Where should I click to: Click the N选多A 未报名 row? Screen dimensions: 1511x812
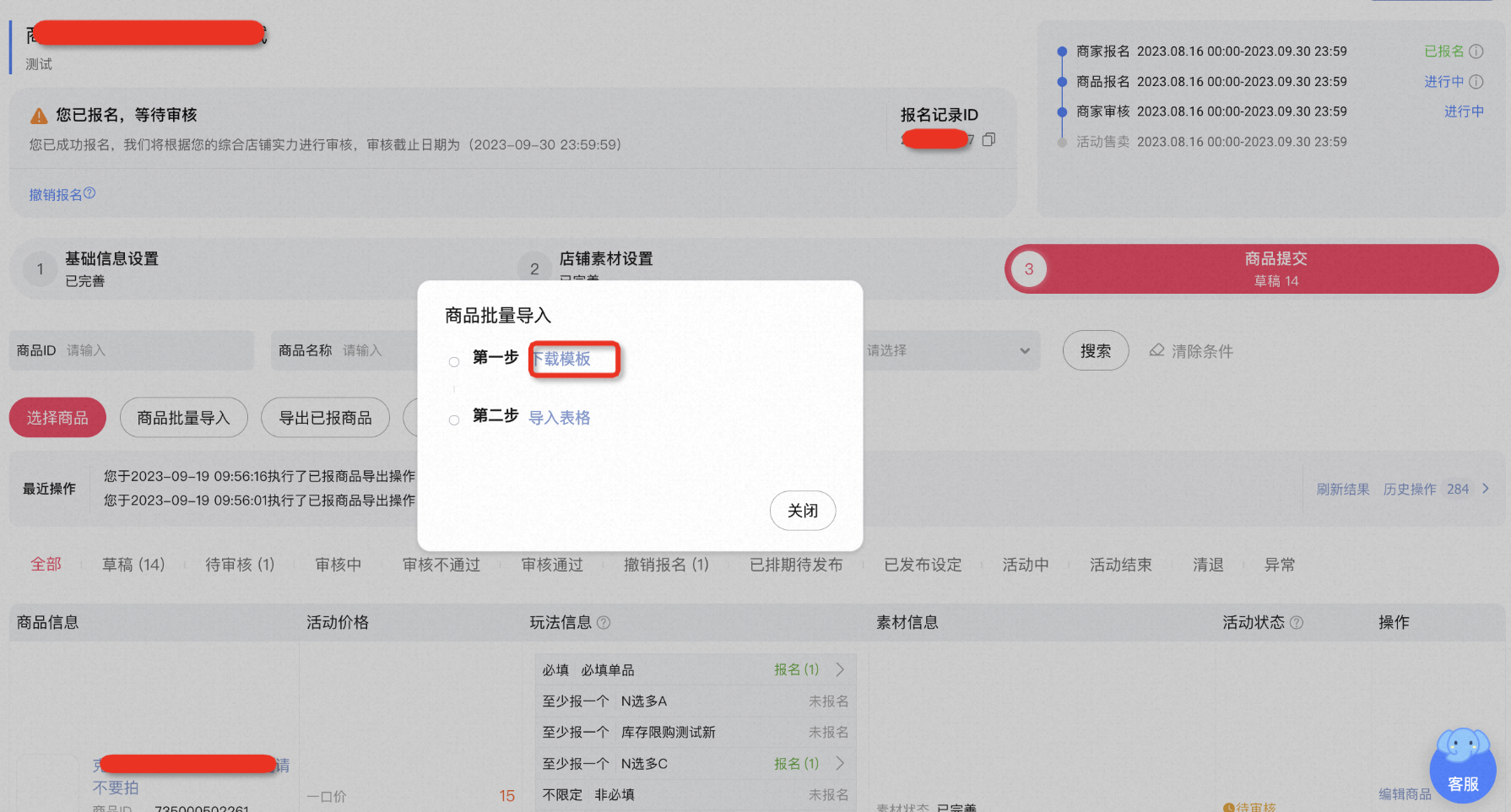pyautogui.click(x=696, y=701)
